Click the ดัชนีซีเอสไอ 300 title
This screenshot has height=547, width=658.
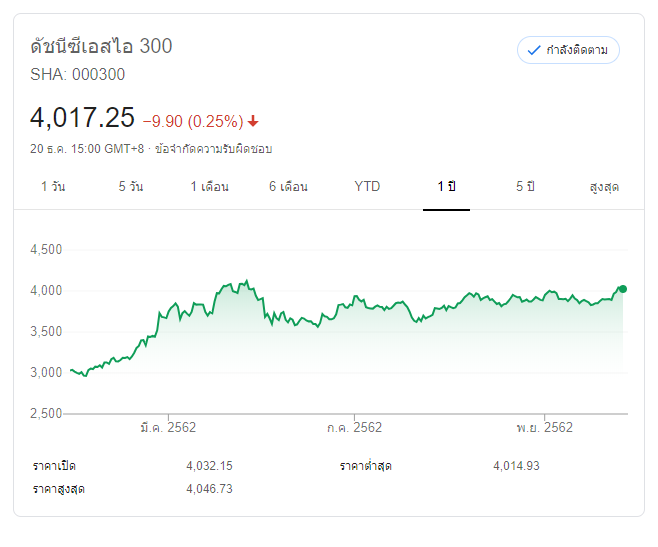[101, 46]
